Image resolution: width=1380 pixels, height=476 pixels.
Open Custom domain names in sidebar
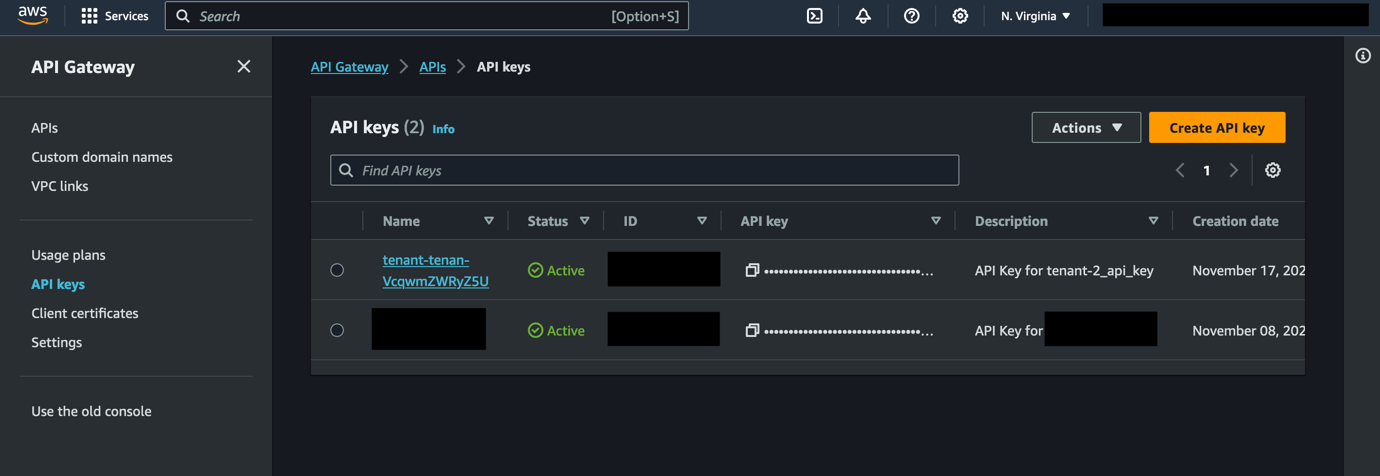(x=102, y=157)
